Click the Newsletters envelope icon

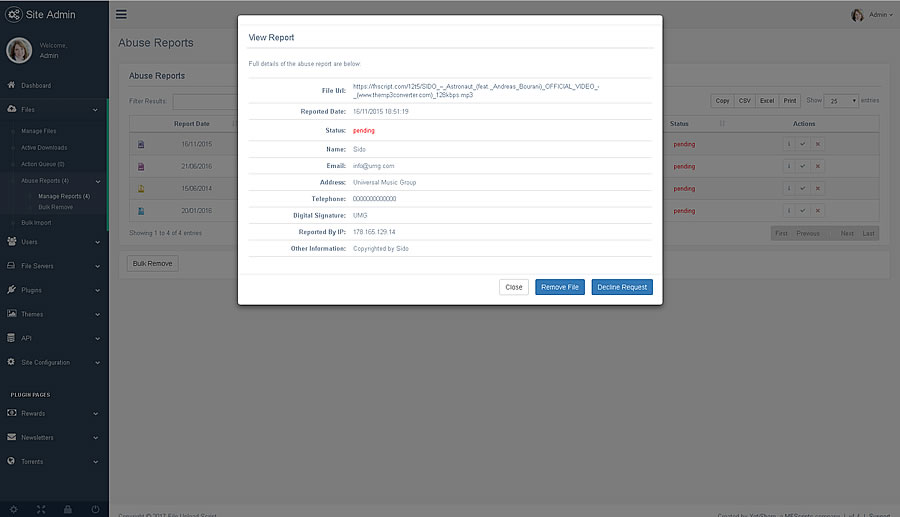pyautogui.click(x=11, y=437)
